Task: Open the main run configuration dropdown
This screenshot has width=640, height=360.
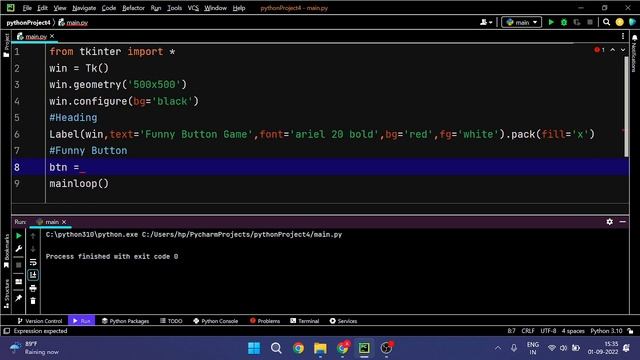Action: 522,22
